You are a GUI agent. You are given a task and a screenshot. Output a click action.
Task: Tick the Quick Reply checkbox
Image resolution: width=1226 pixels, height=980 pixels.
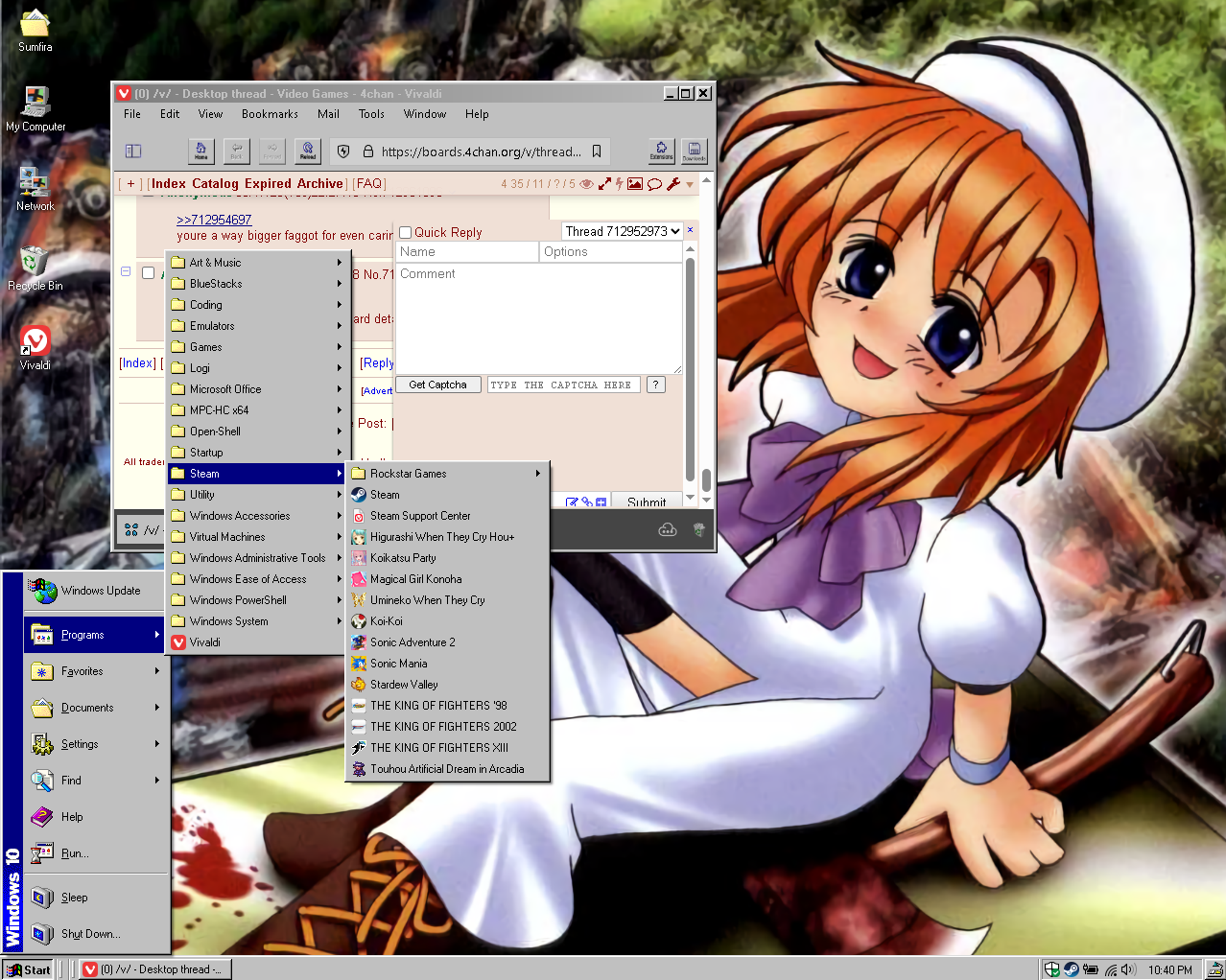pyautogui.click(x=405, y=232)
